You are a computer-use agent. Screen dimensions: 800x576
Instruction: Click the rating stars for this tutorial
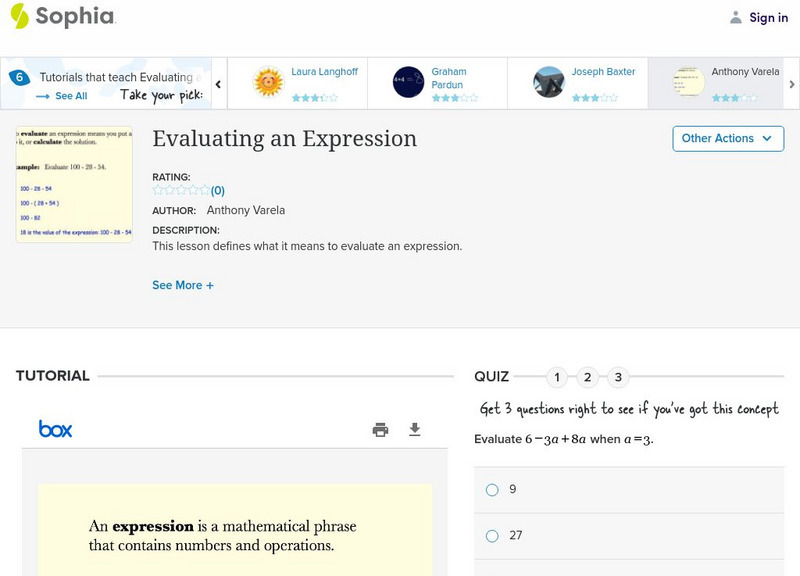pyautogui.click(x=181, y=190)
